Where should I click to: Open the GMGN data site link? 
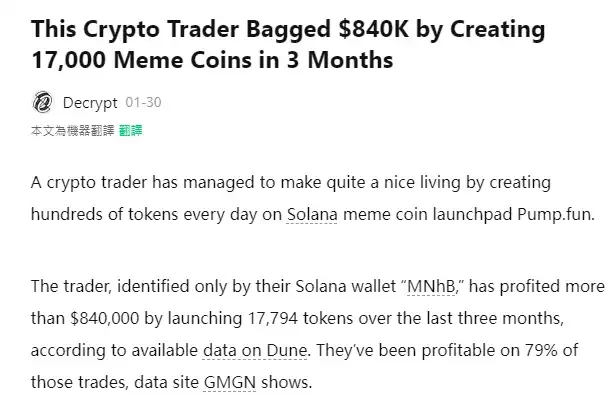[228, 382]
